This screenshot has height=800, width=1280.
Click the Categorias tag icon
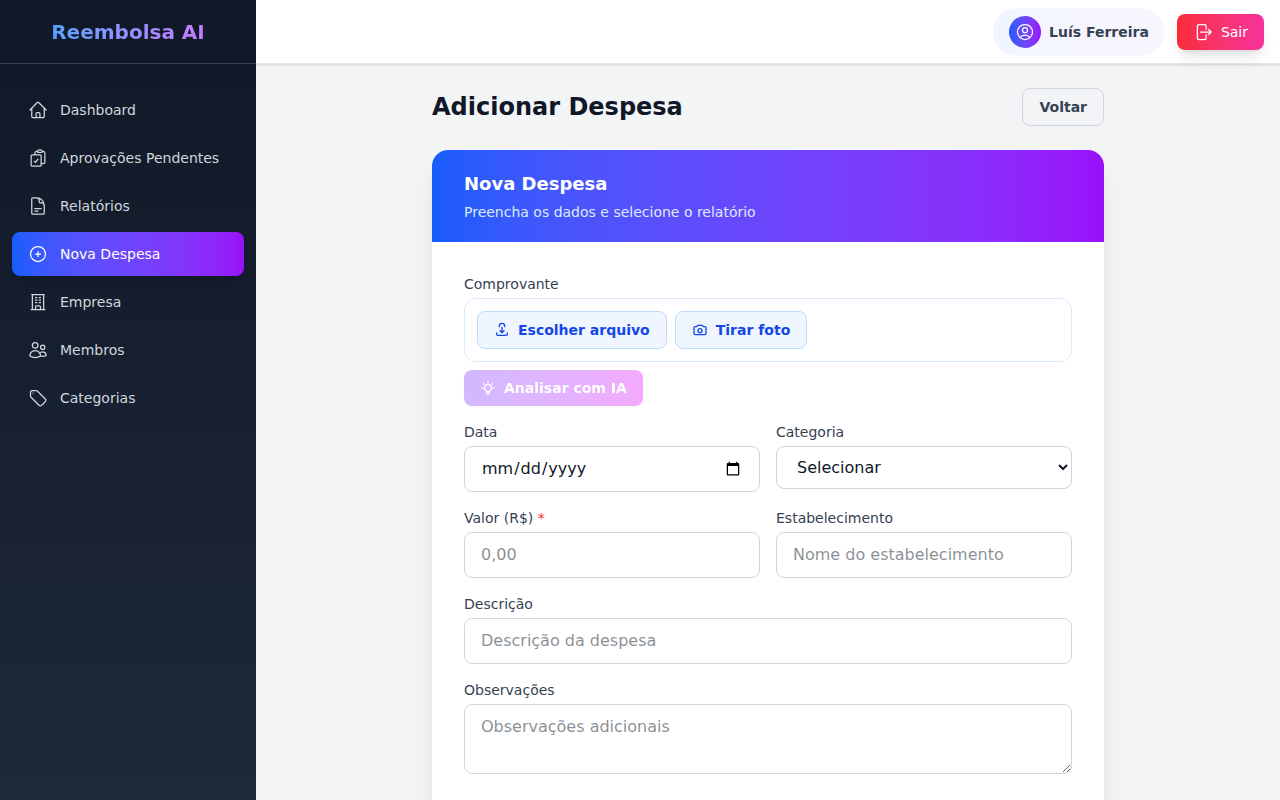click(38, 398)
